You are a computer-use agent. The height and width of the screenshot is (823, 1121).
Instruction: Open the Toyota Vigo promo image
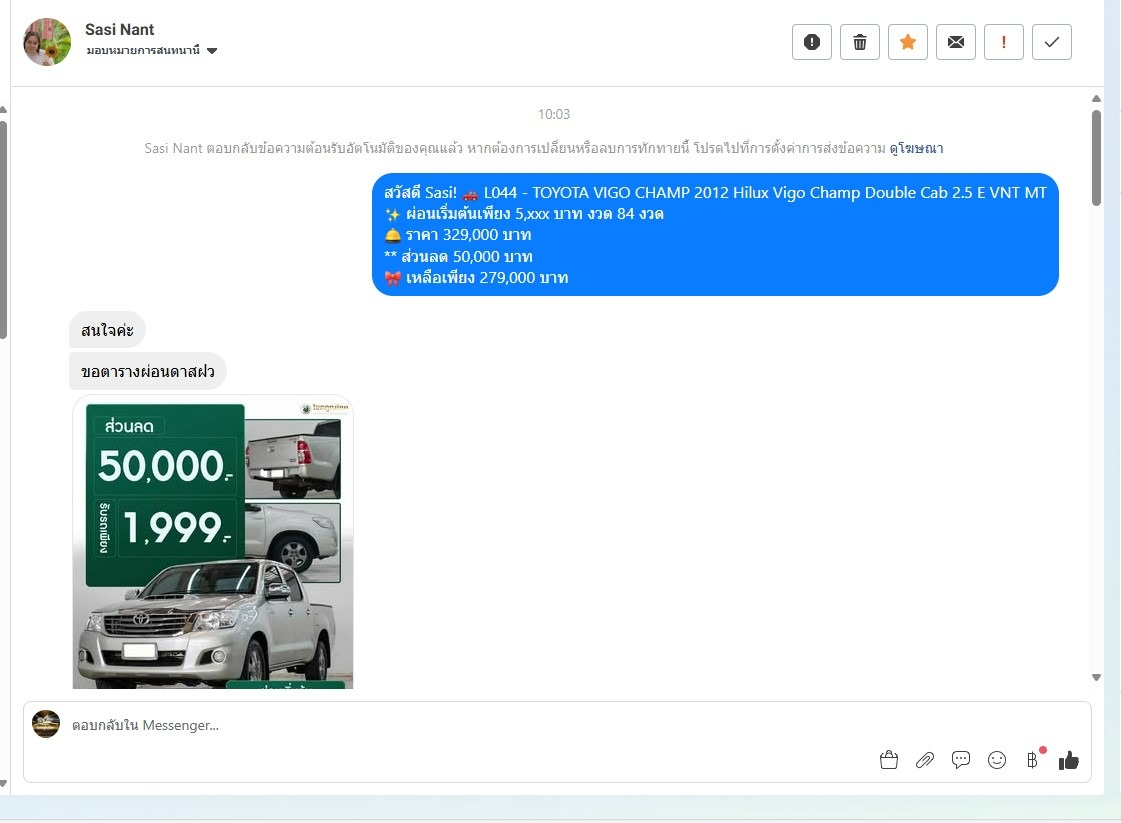[213, 542]
